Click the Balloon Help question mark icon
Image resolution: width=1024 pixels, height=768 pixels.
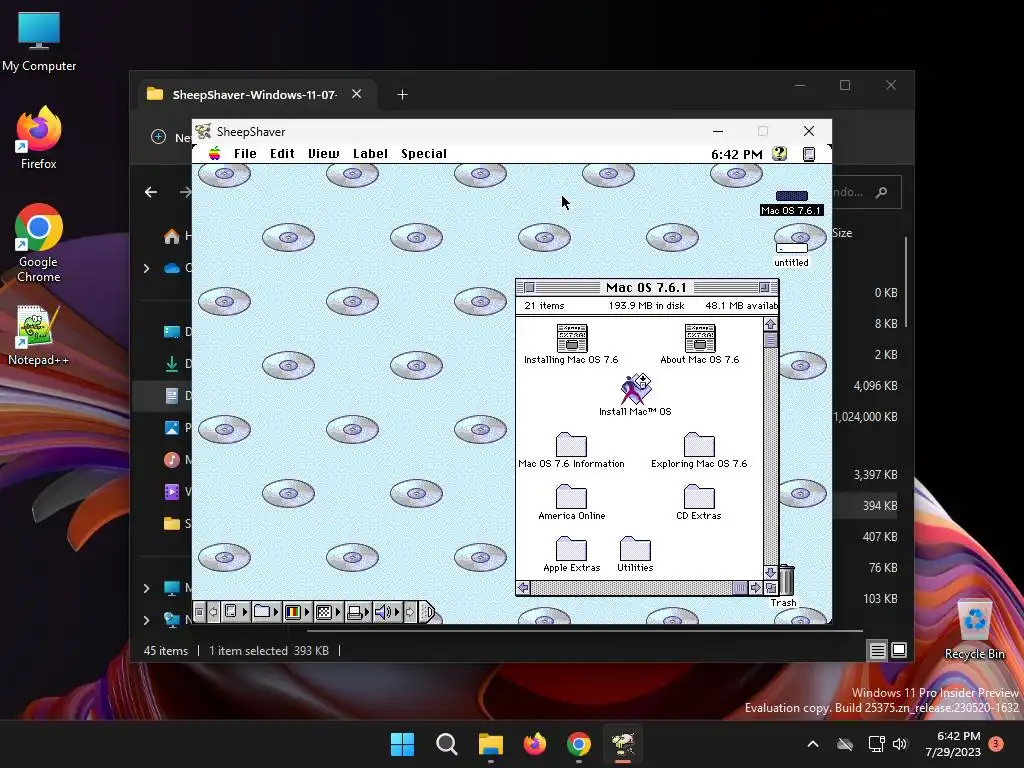pos(779,153)
